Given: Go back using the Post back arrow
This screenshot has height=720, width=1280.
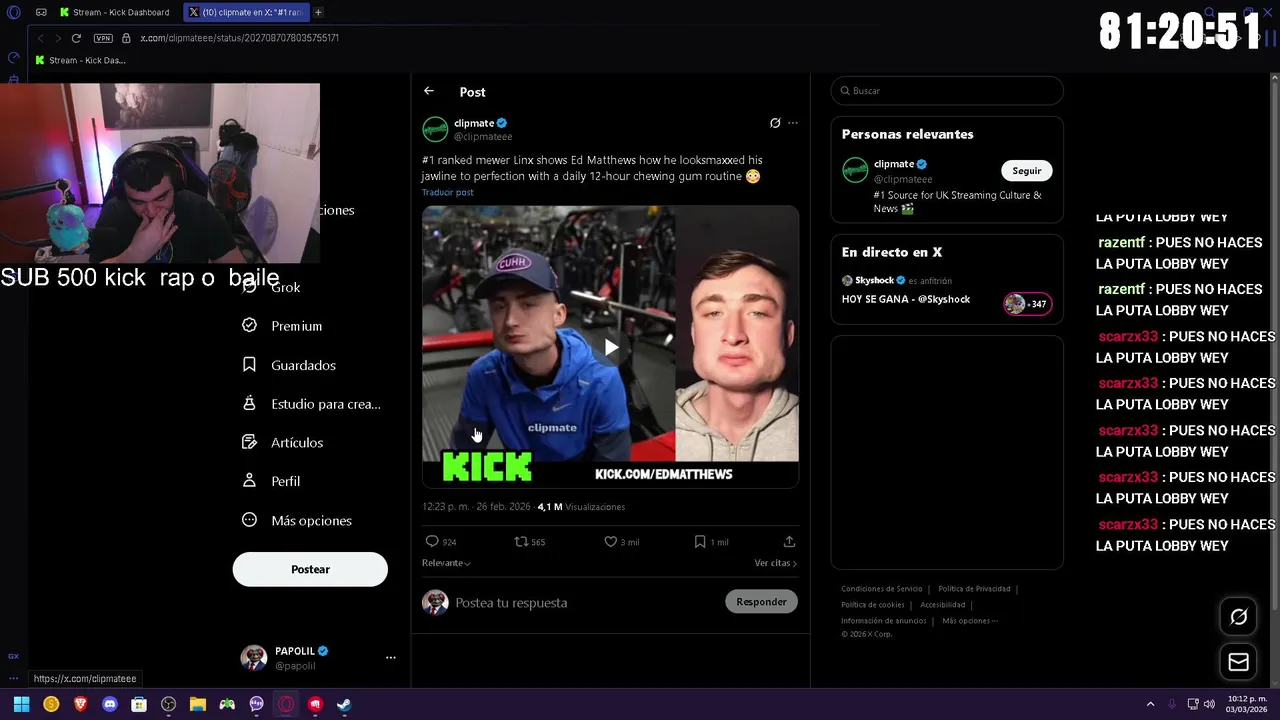Looking at the screenshot, I should pyautogui.click(x=428, y=91).
